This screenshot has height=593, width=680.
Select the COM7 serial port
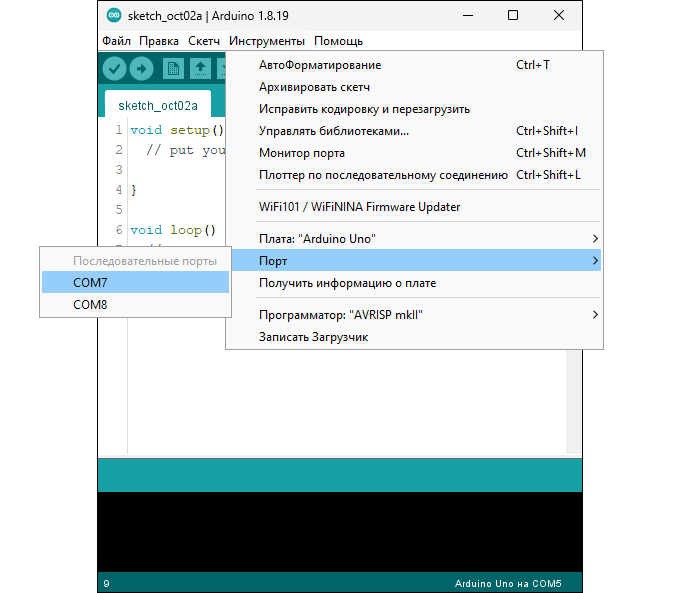[135, 282]
